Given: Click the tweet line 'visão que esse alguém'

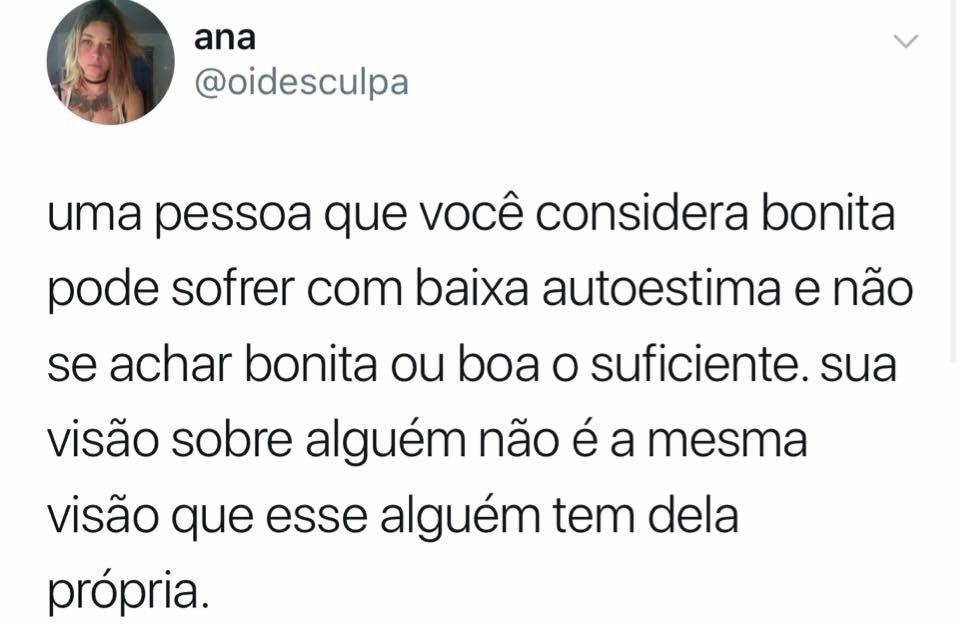Looking at the screenshot, I should coord(393,518).
